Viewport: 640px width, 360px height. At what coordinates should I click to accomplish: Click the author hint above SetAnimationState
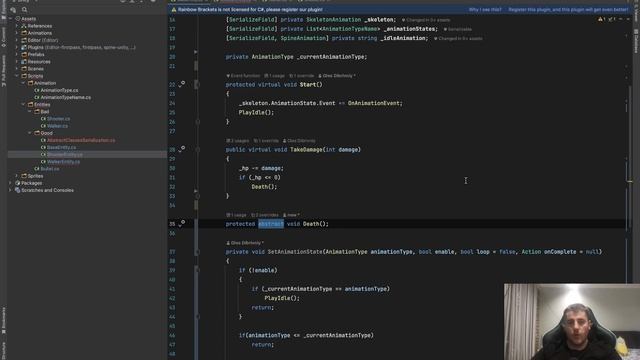(x=245, y=243)
